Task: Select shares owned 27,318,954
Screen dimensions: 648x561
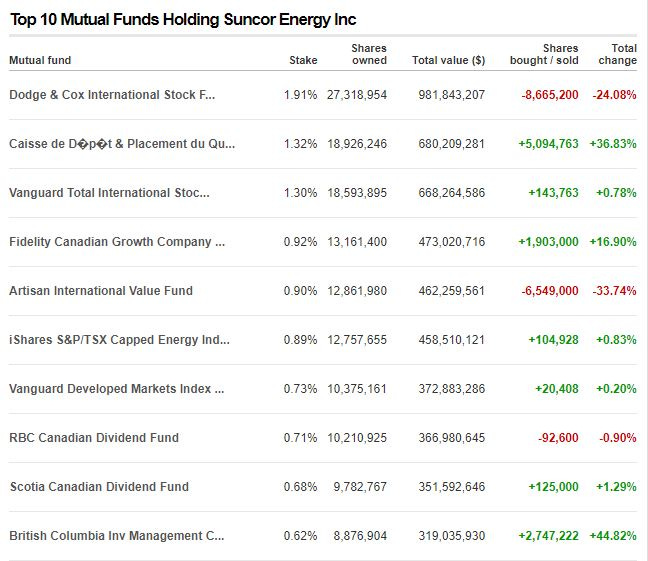Action: (357, 95)
